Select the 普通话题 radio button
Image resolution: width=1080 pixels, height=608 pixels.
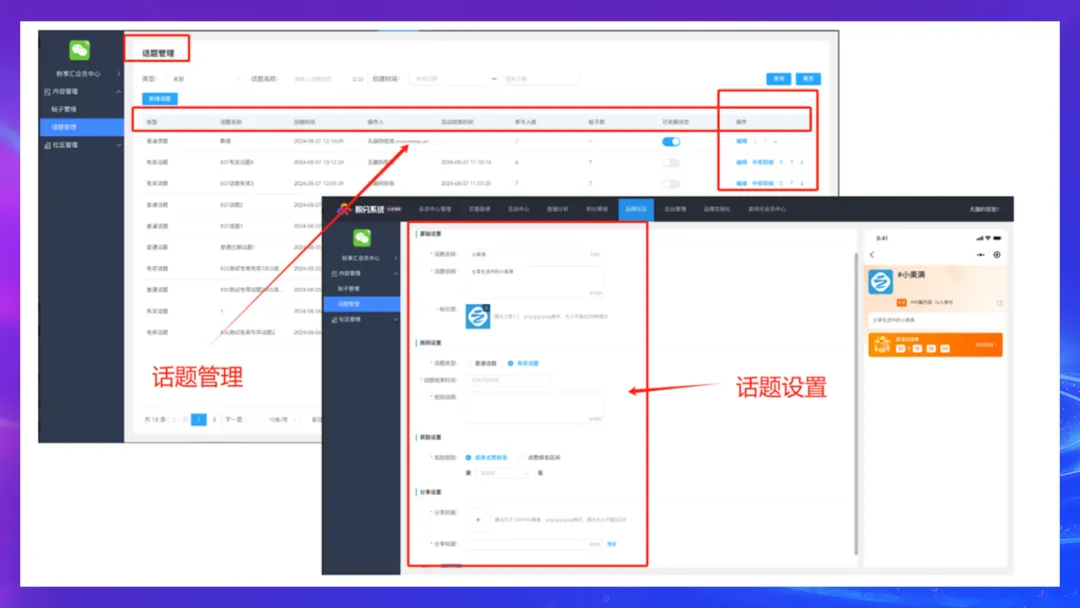pos(468,363)
